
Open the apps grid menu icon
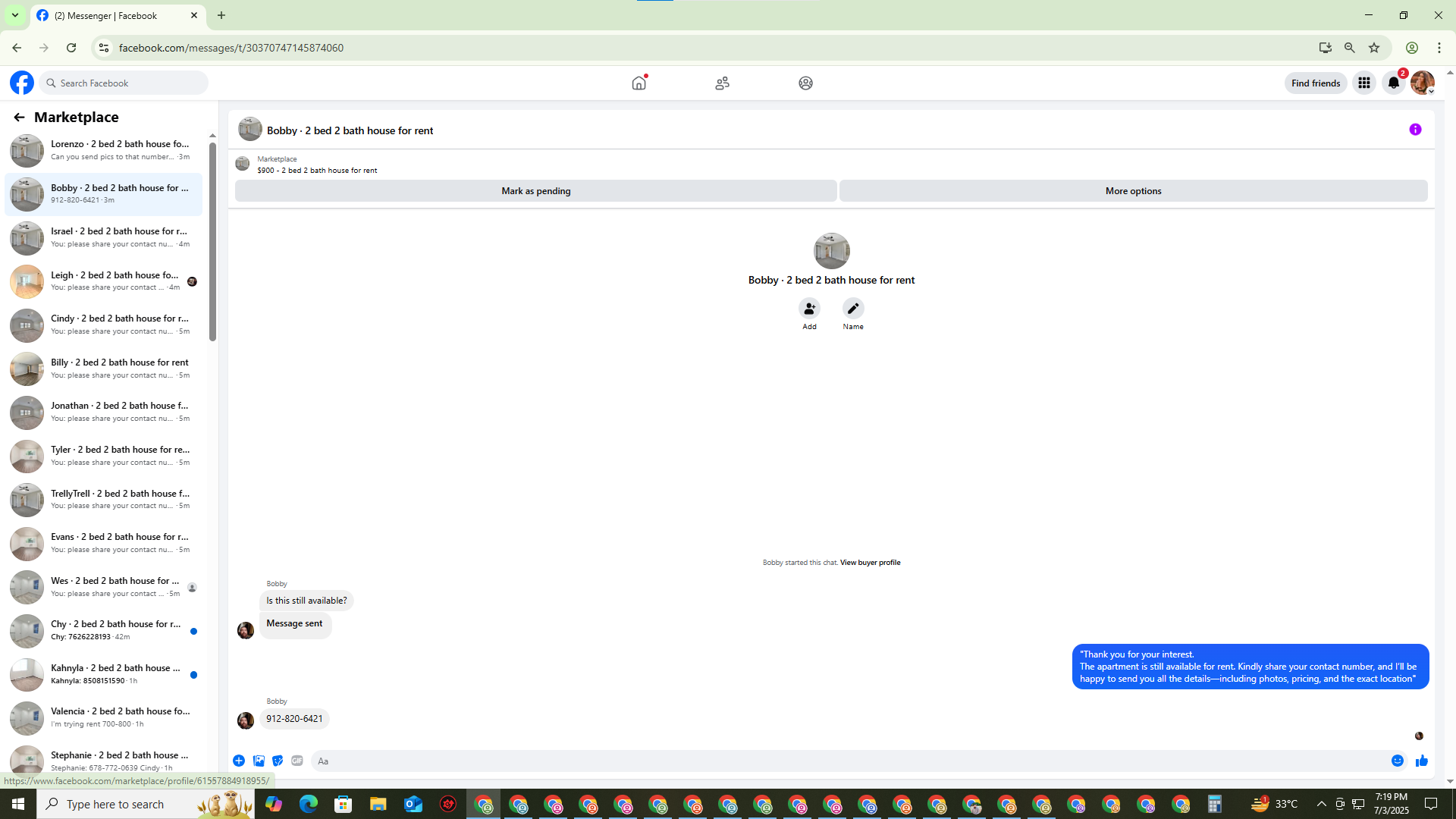click(x=1363, y=83)
